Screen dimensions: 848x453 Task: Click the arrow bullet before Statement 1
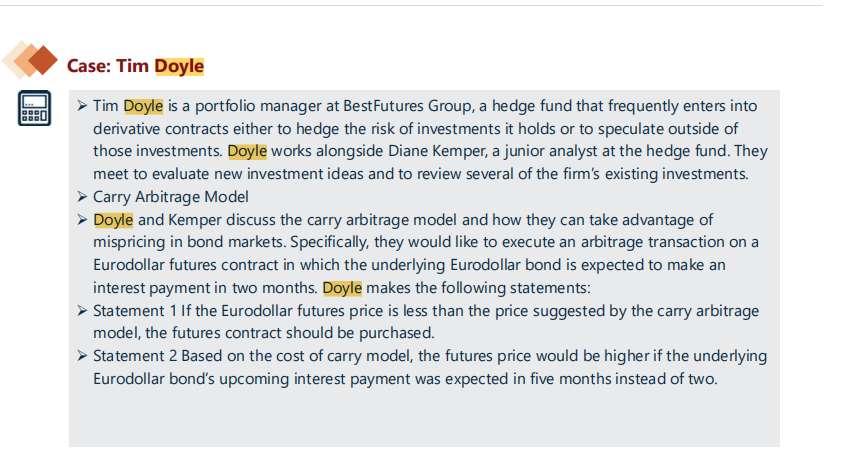[83, 311]
